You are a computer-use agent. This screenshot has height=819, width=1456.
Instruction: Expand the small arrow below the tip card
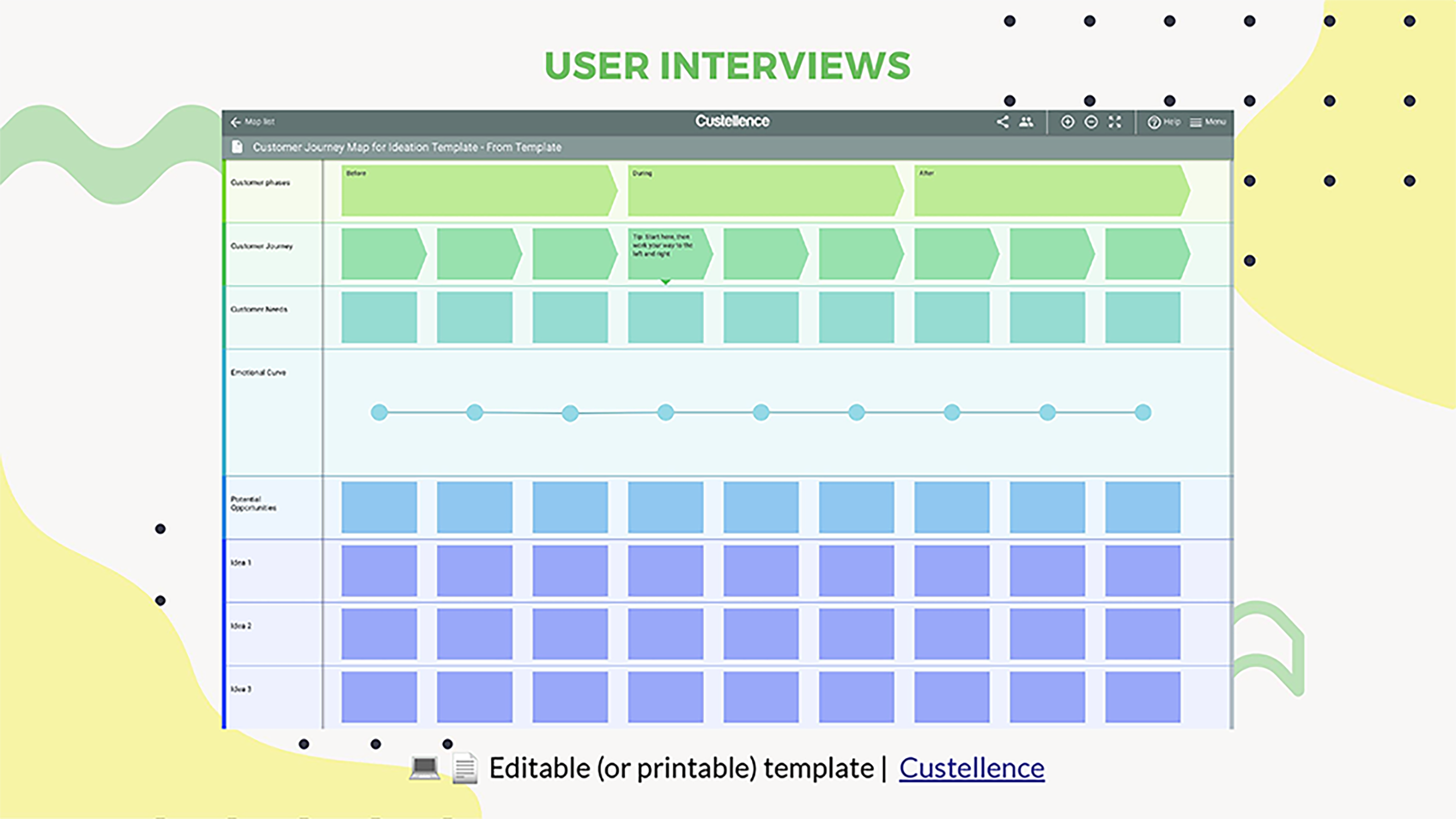666,281
